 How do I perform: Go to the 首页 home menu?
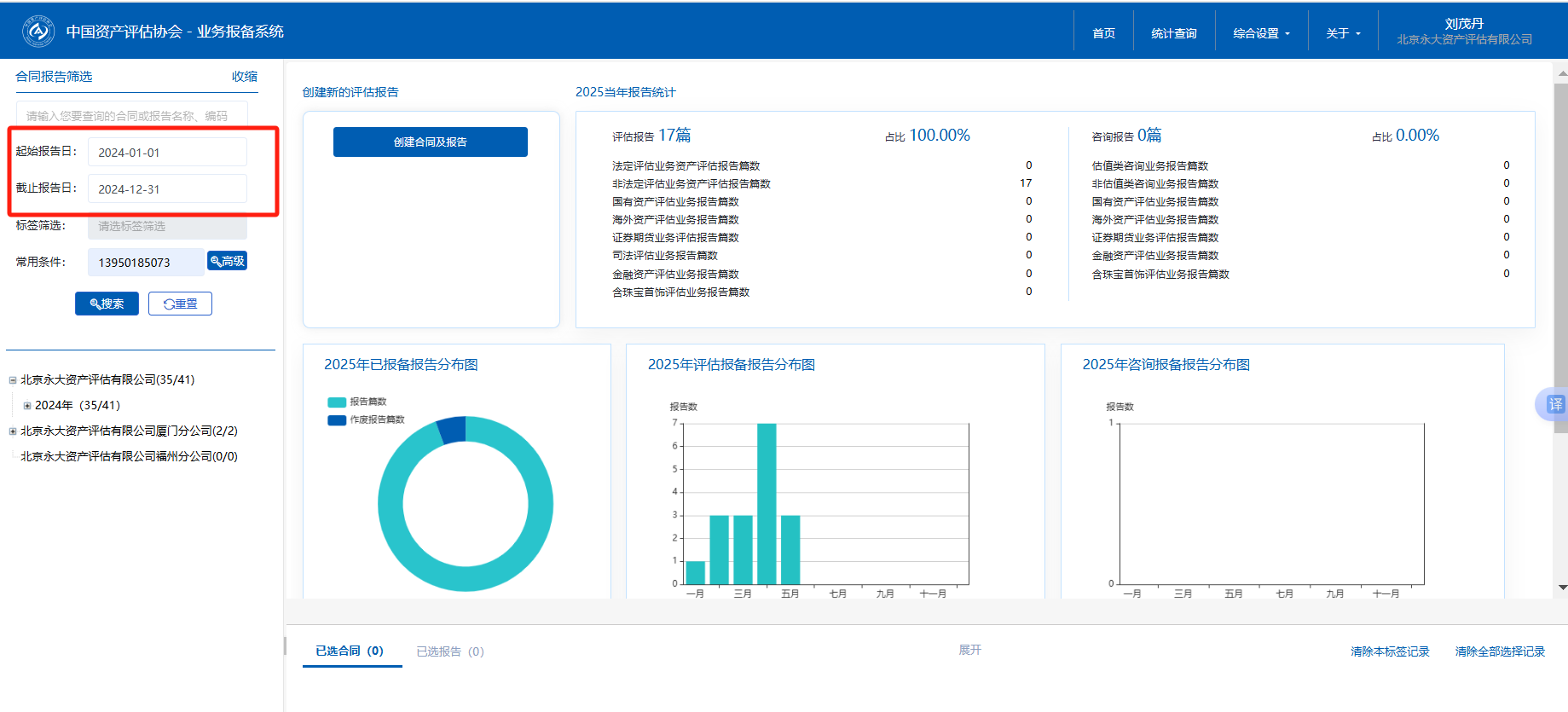[x=1103, y=33]
